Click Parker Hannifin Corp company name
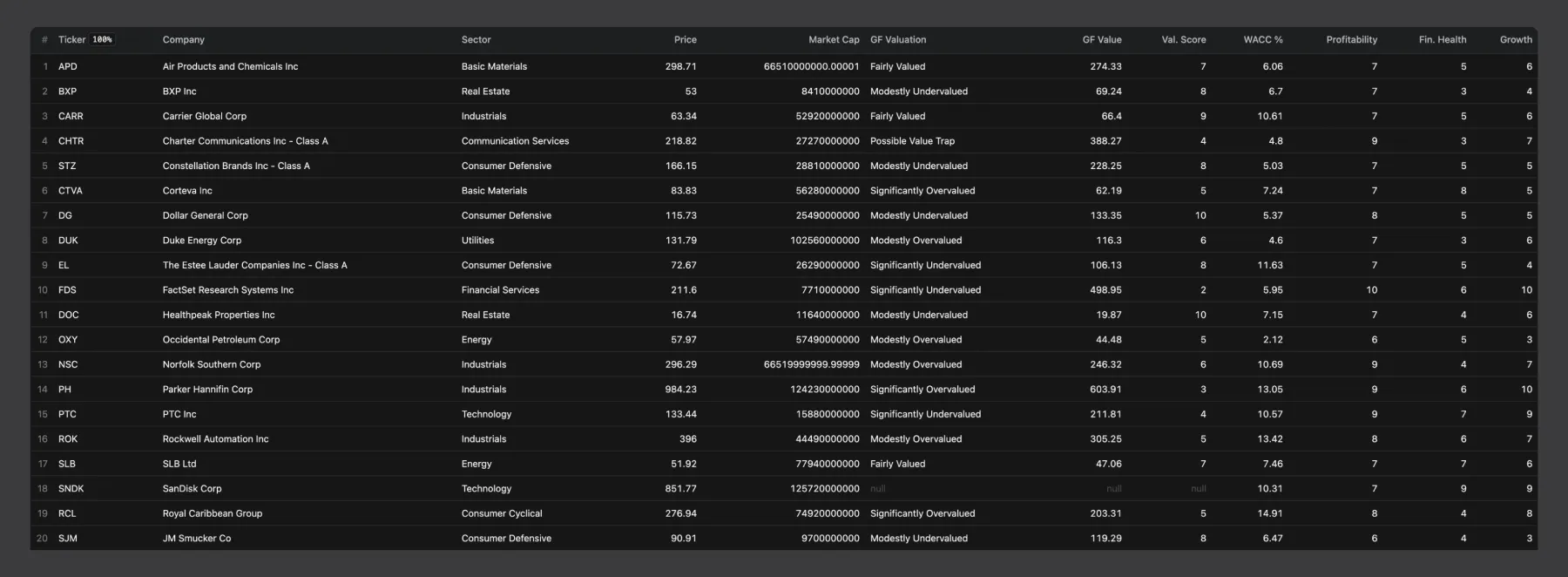Viewport: 1568px width, 577px height. coord(207,390)
